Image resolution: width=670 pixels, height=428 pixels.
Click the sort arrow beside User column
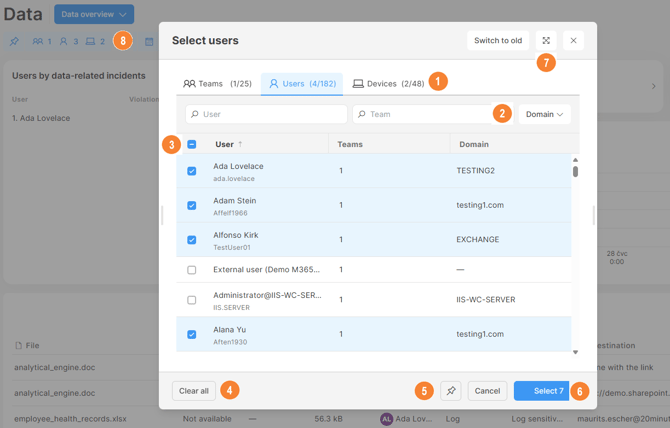(240, 145)
